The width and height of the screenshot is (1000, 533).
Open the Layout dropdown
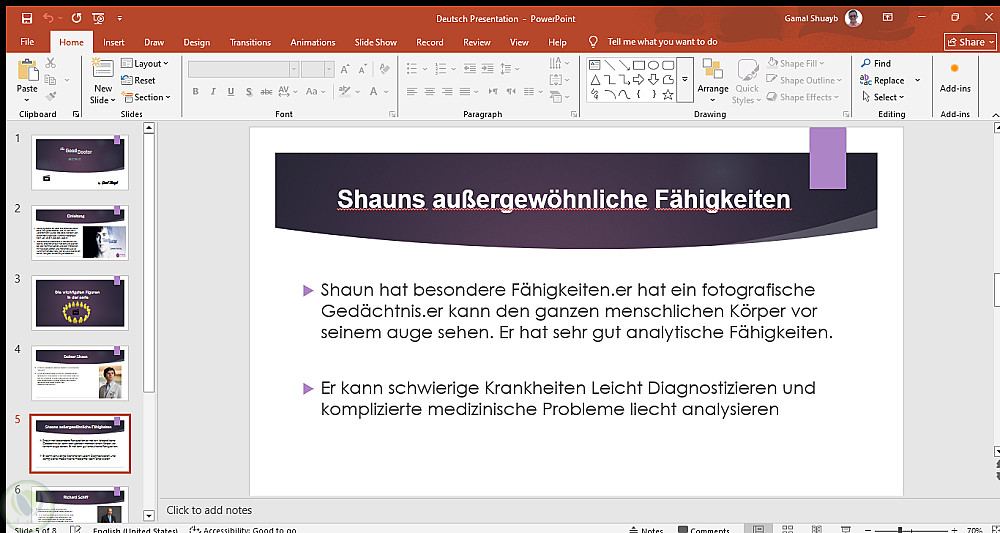point(145,63)
